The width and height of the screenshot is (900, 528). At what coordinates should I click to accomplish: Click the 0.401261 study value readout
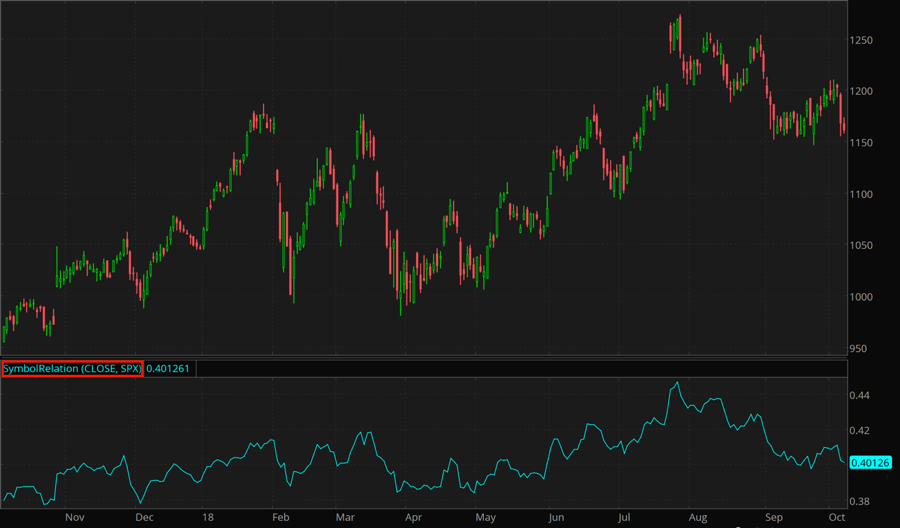170,369
